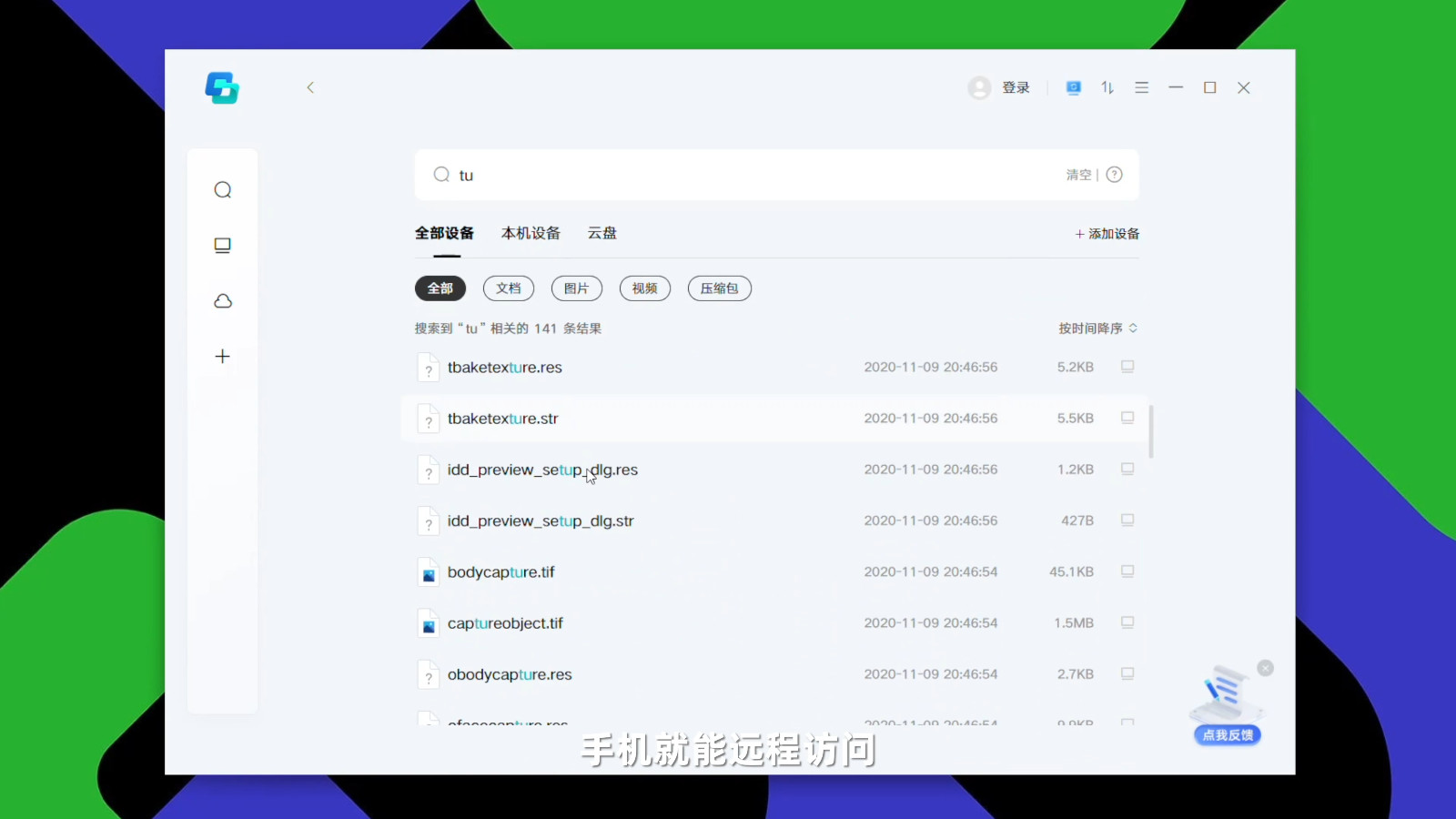1456x819 pixels.
Task: Click the file icon of idd_preview_setup_dlg.res
Action: tap(428, 470)
